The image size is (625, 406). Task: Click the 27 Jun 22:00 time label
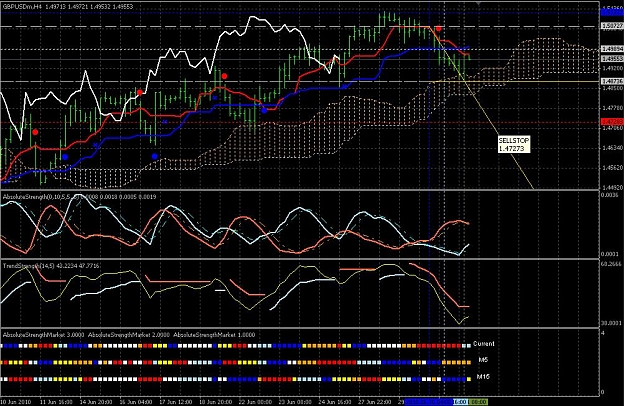point(375,402)
